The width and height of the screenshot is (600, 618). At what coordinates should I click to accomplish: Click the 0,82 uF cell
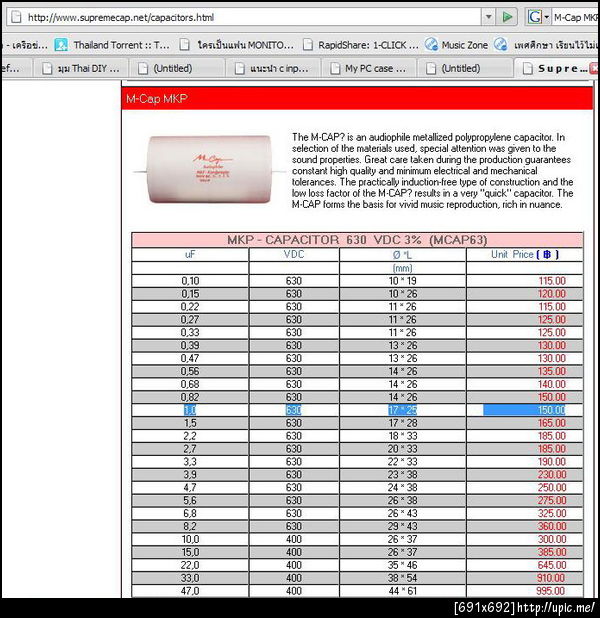(x=190, y=397)
